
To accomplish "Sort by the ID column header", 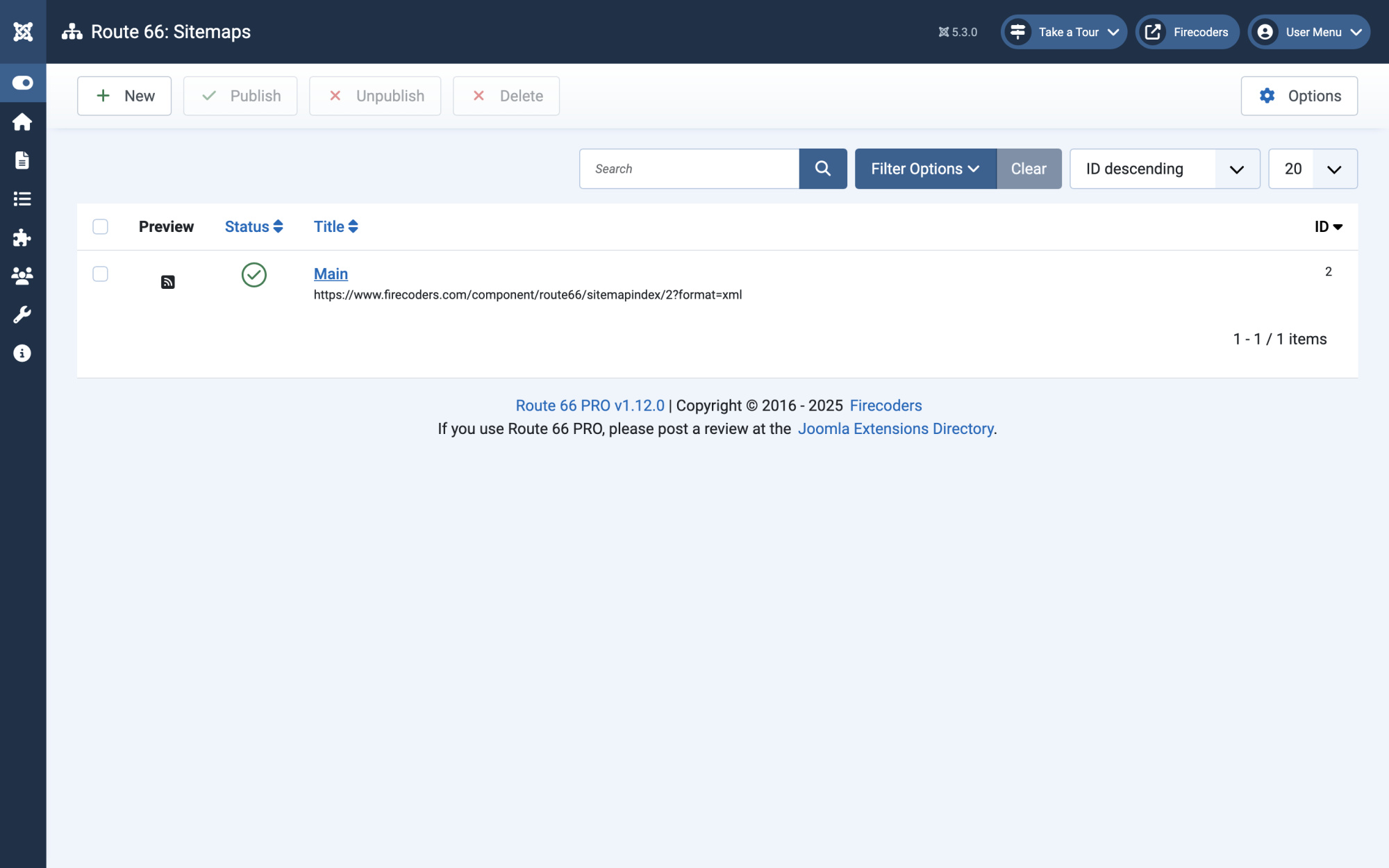I will pyautogui.click(x=1328, y=226).
